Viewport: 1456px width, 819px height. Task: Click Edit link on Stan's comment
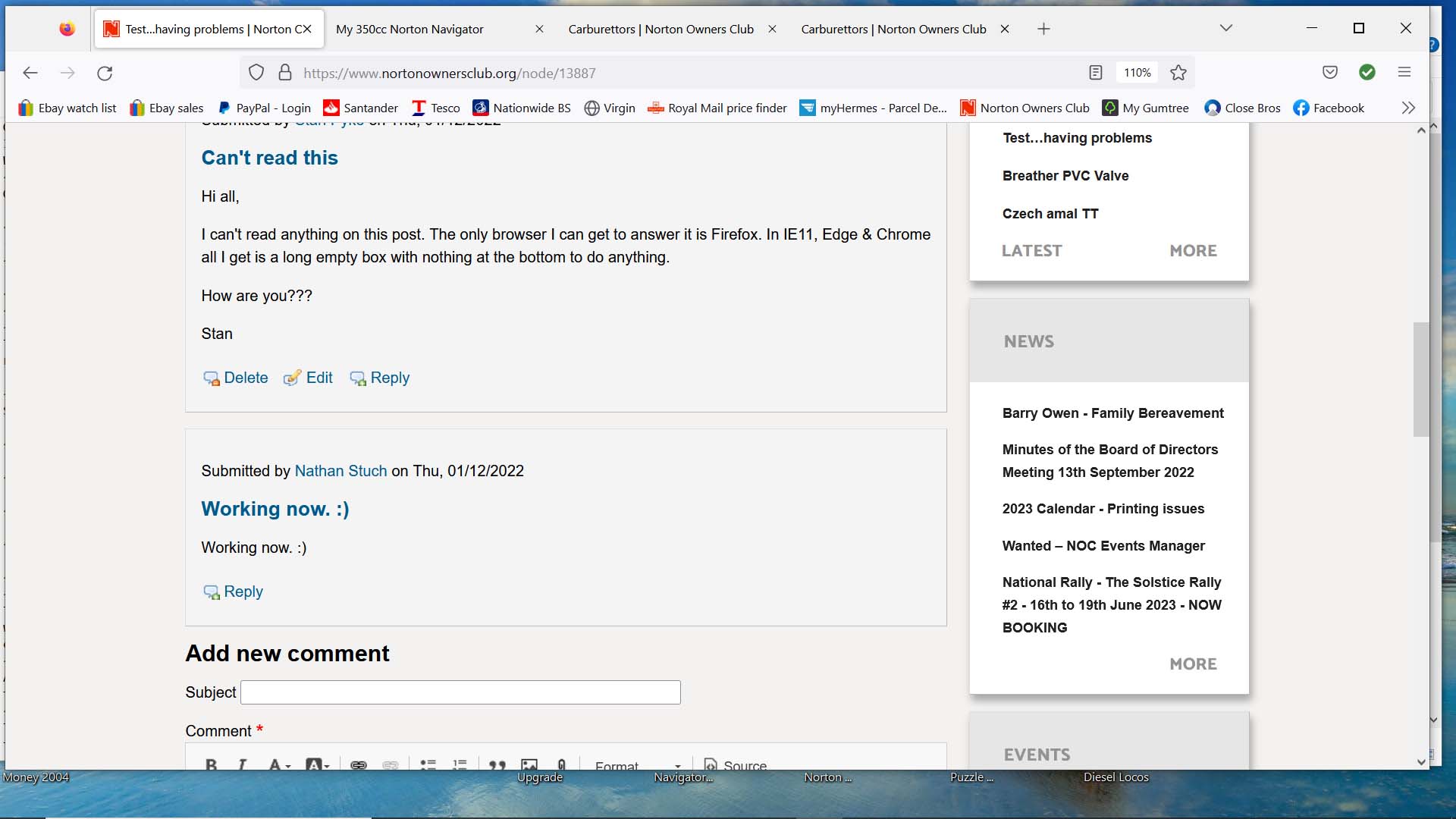pyautogui.click(x=318, y=378)
